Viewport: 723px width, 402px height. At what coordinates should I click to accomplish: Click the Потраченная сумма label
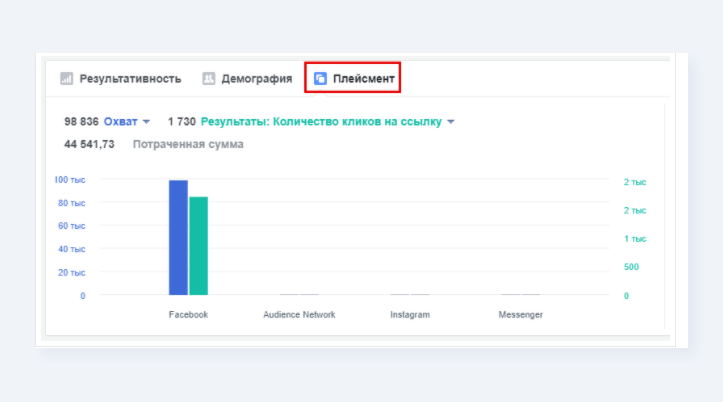[188, 144]
